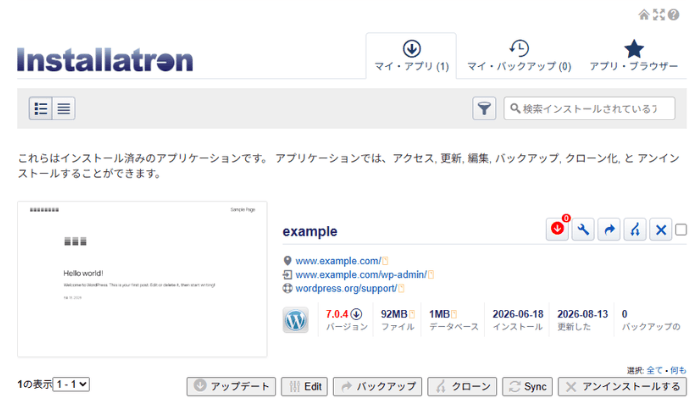Click the 0 backups count
Viewport: 700px width, 411px height.
pos(625,314)
